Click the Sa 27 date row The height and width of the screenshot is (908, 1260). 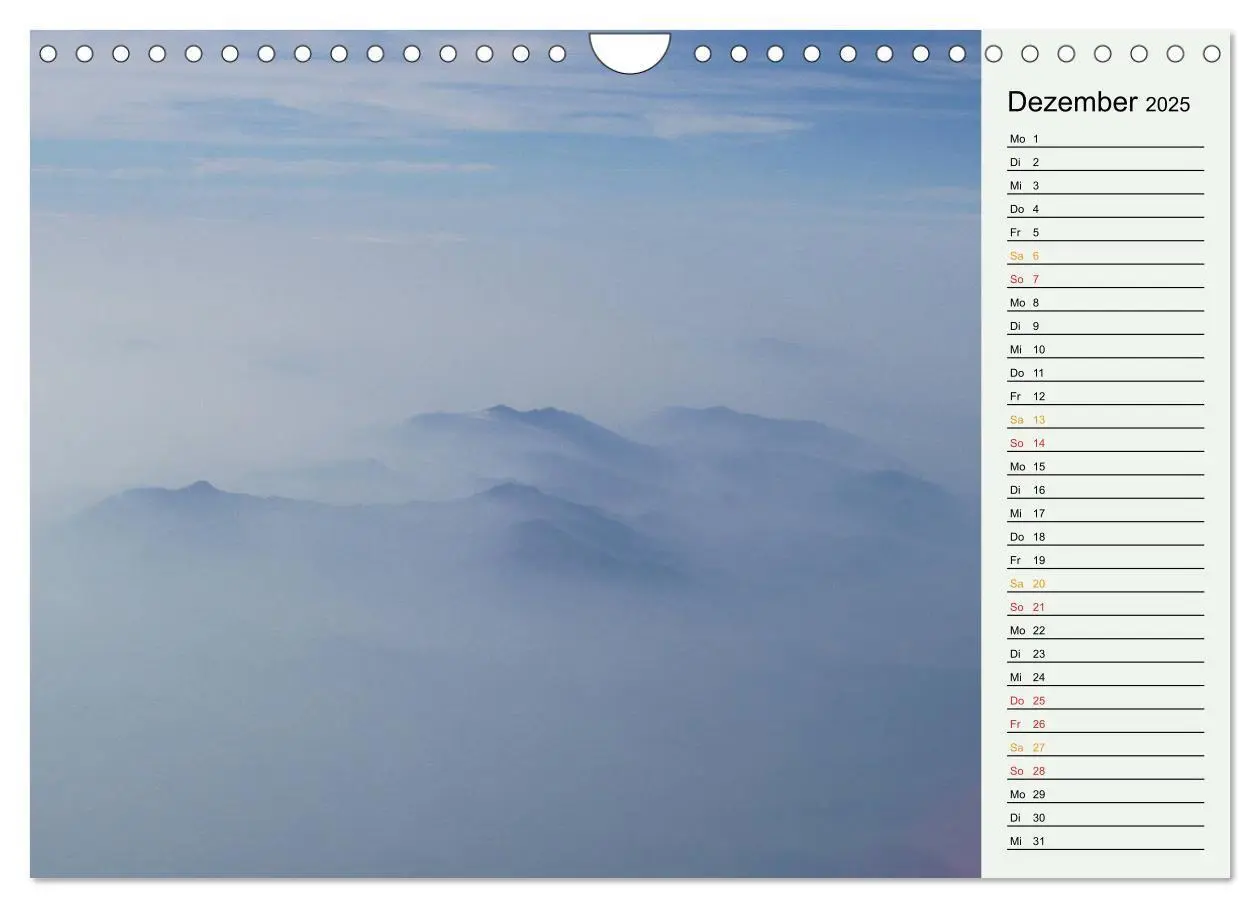coord(1105,747)
